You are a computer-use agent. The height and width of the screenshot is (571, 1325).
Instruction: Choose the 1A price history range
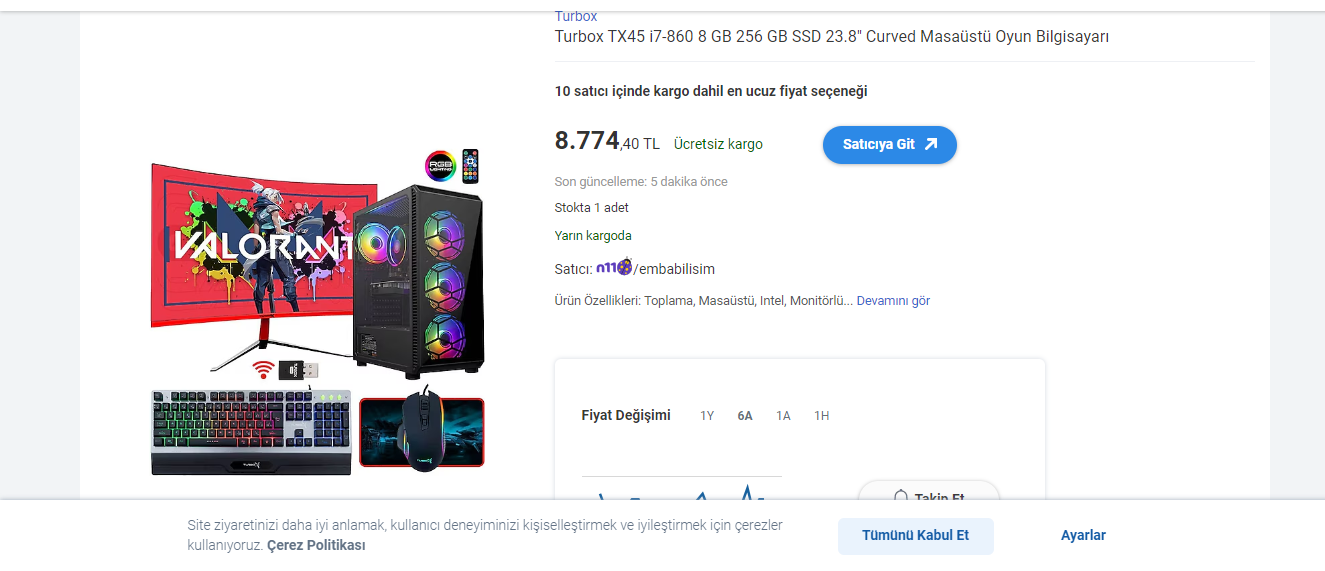[783, 416]
